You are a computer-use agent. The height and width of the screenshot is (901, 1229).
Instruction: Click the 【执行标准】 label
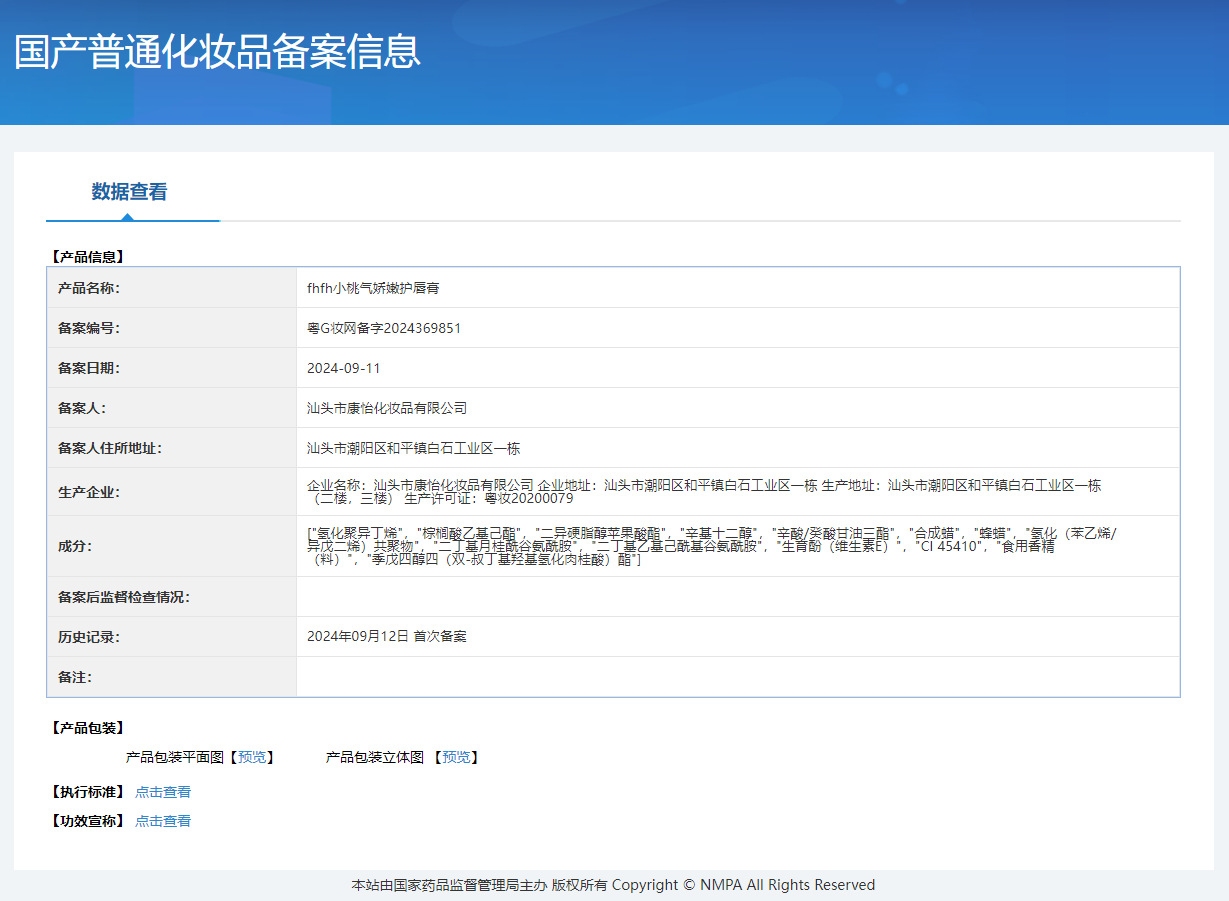tap(87, 792)
